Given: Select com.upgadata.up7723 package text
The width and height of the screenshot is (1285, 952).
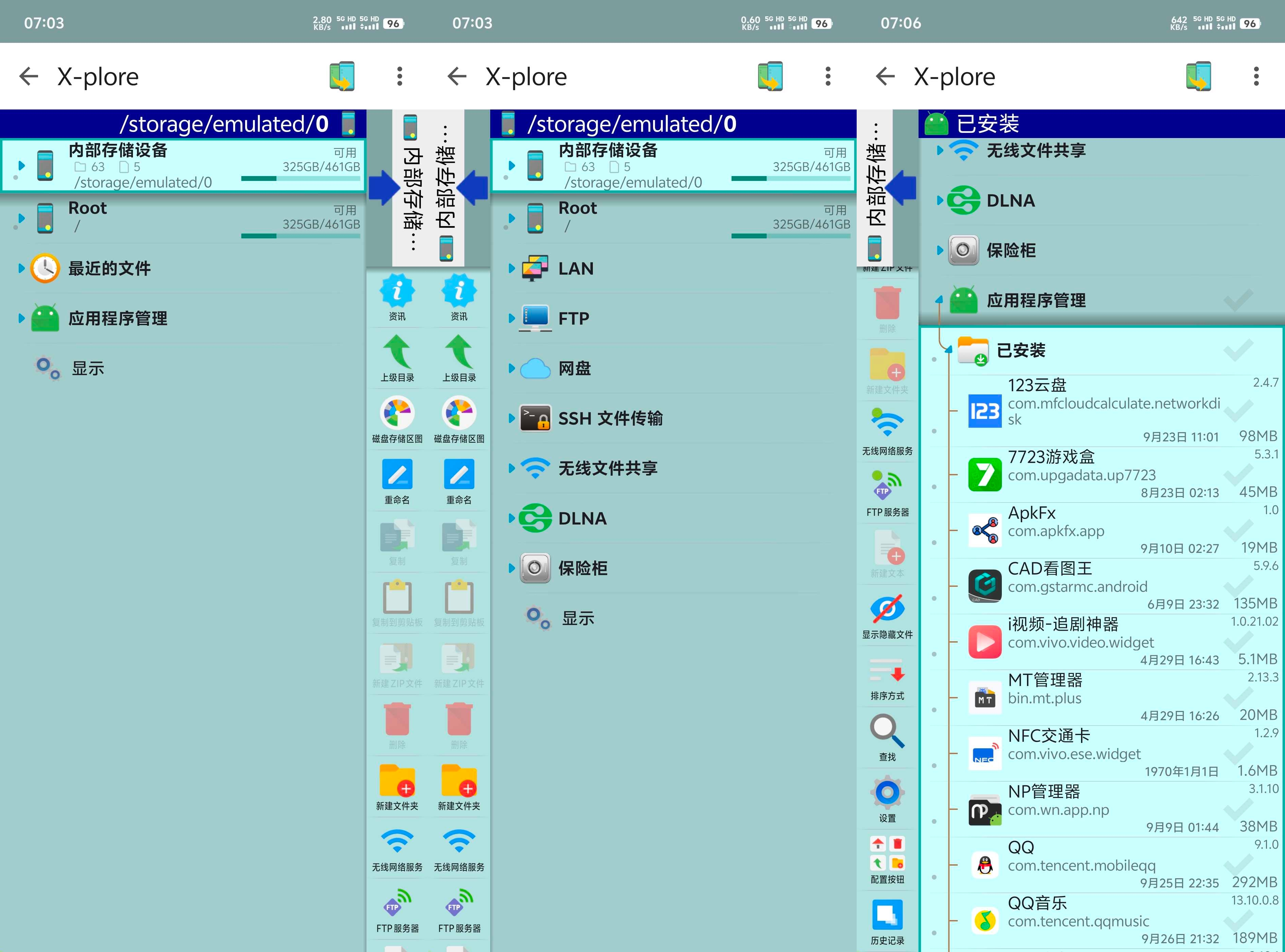Looking at the screenshot, I should click(1082, 475).
